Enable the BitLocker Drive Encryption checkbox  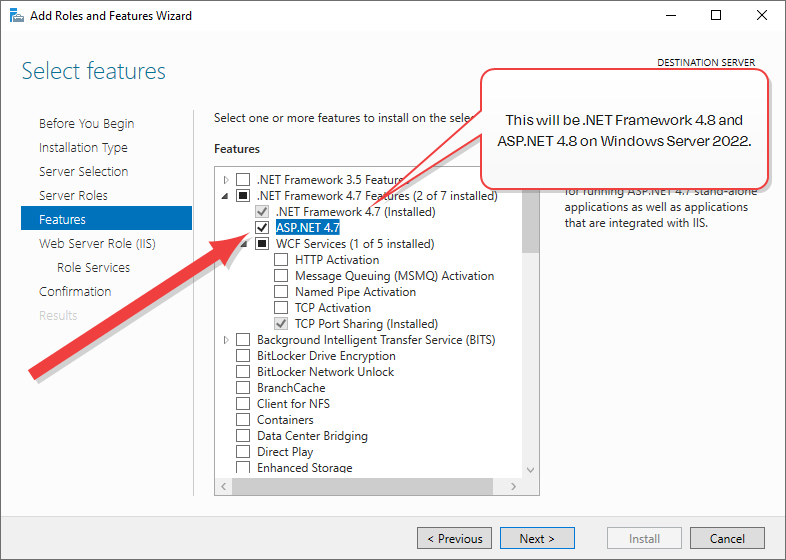[243, 356]
